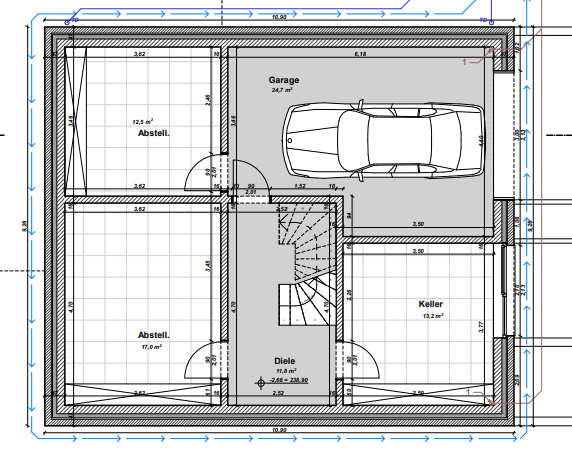Select the Keller room label

coord(430,304)
